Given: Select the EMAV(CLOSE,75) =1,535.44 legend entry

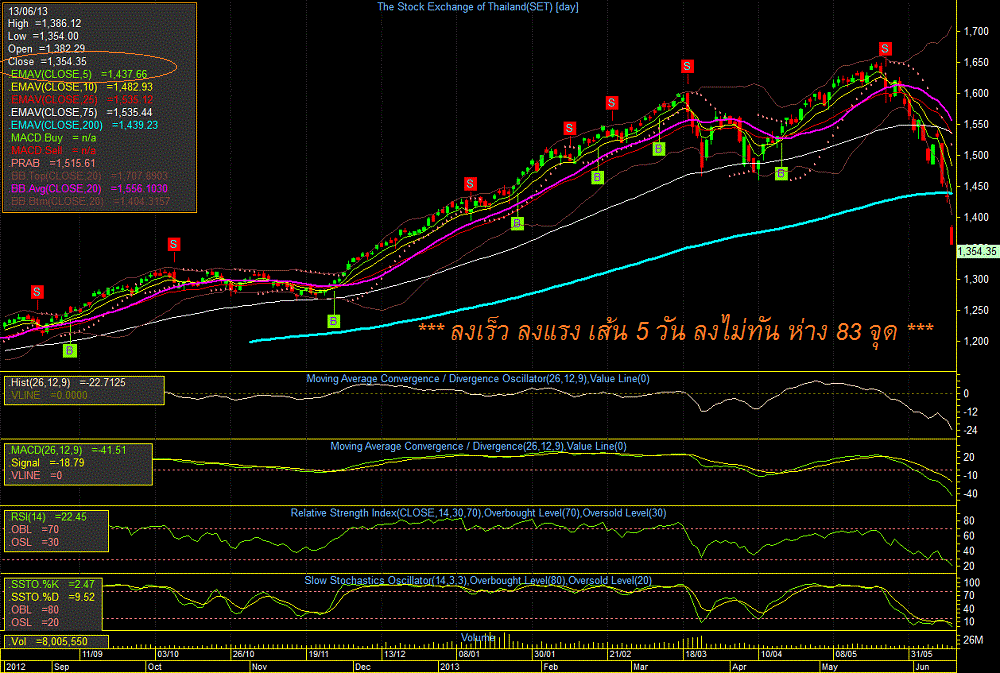Looking at the screenshot, I should [82, 112].
